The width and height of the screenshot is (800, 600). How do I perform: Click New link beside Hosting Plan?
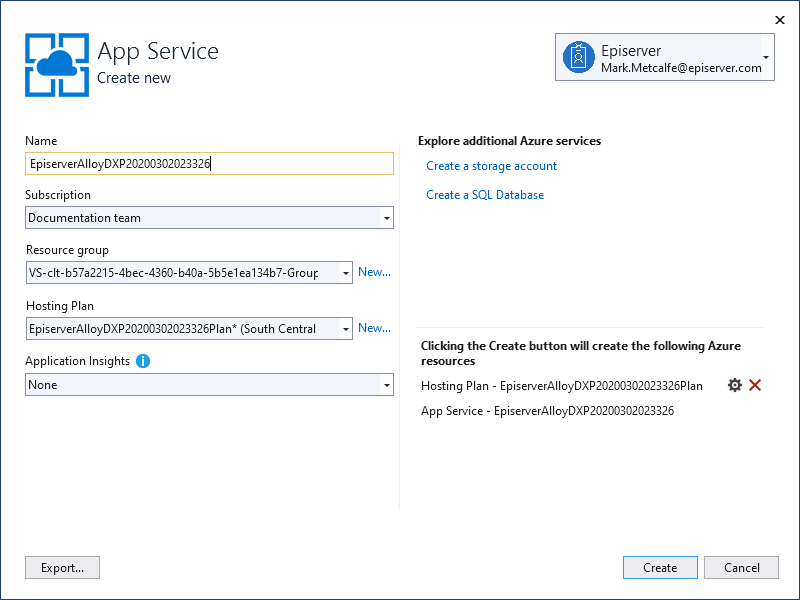pyautogui.click(x=374, y=328)
